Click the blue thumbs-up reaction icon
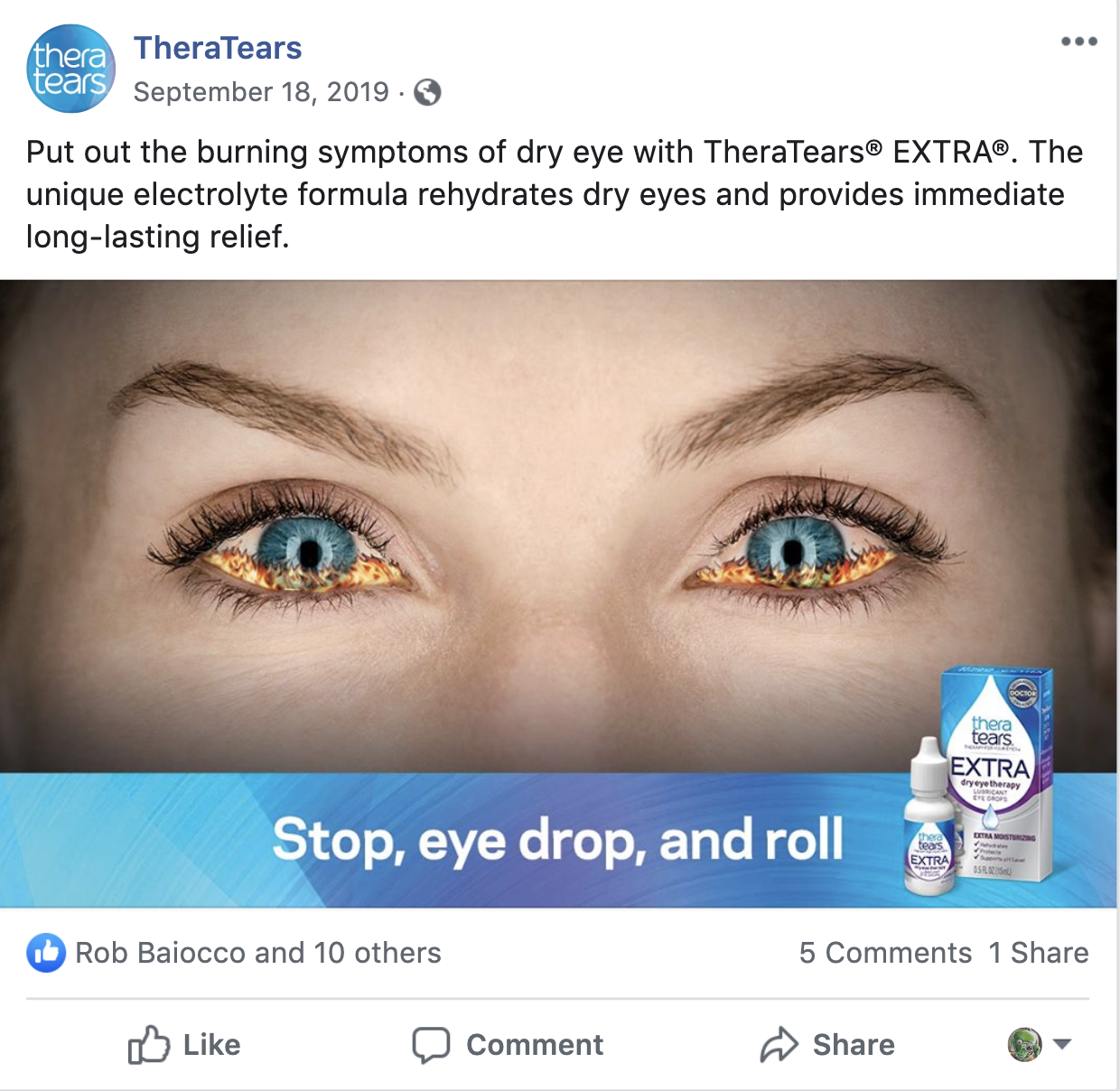 [46, 953]
